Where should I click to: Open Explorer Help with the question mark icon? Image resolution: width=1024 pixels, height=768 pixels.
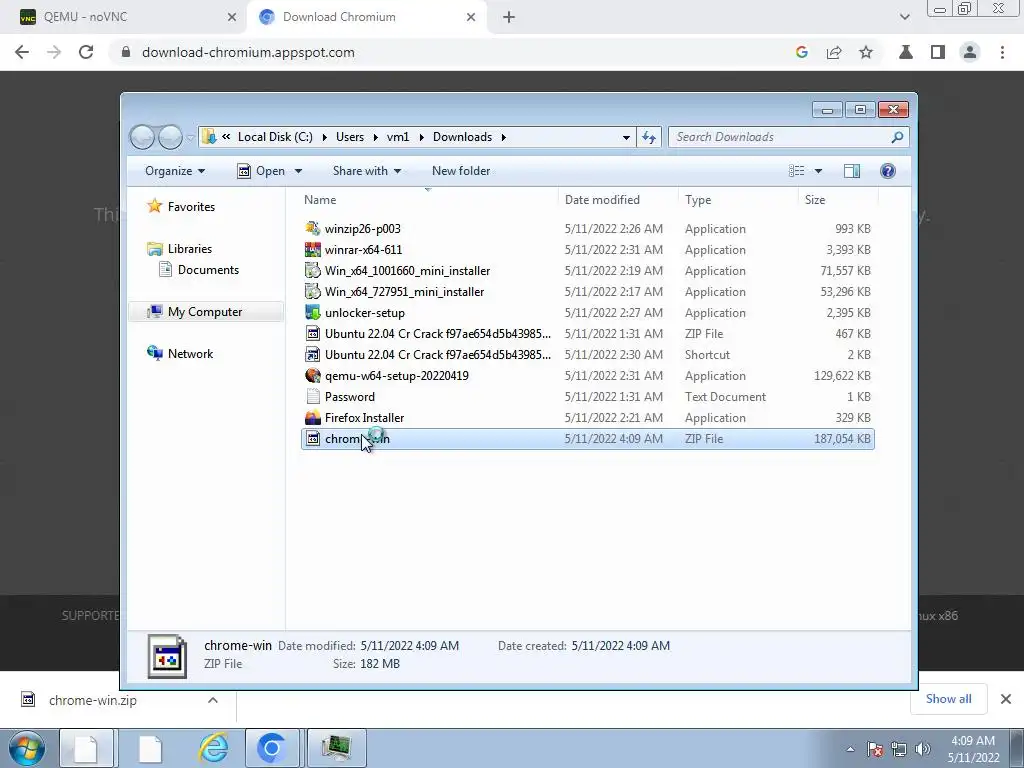click(888, 171)
